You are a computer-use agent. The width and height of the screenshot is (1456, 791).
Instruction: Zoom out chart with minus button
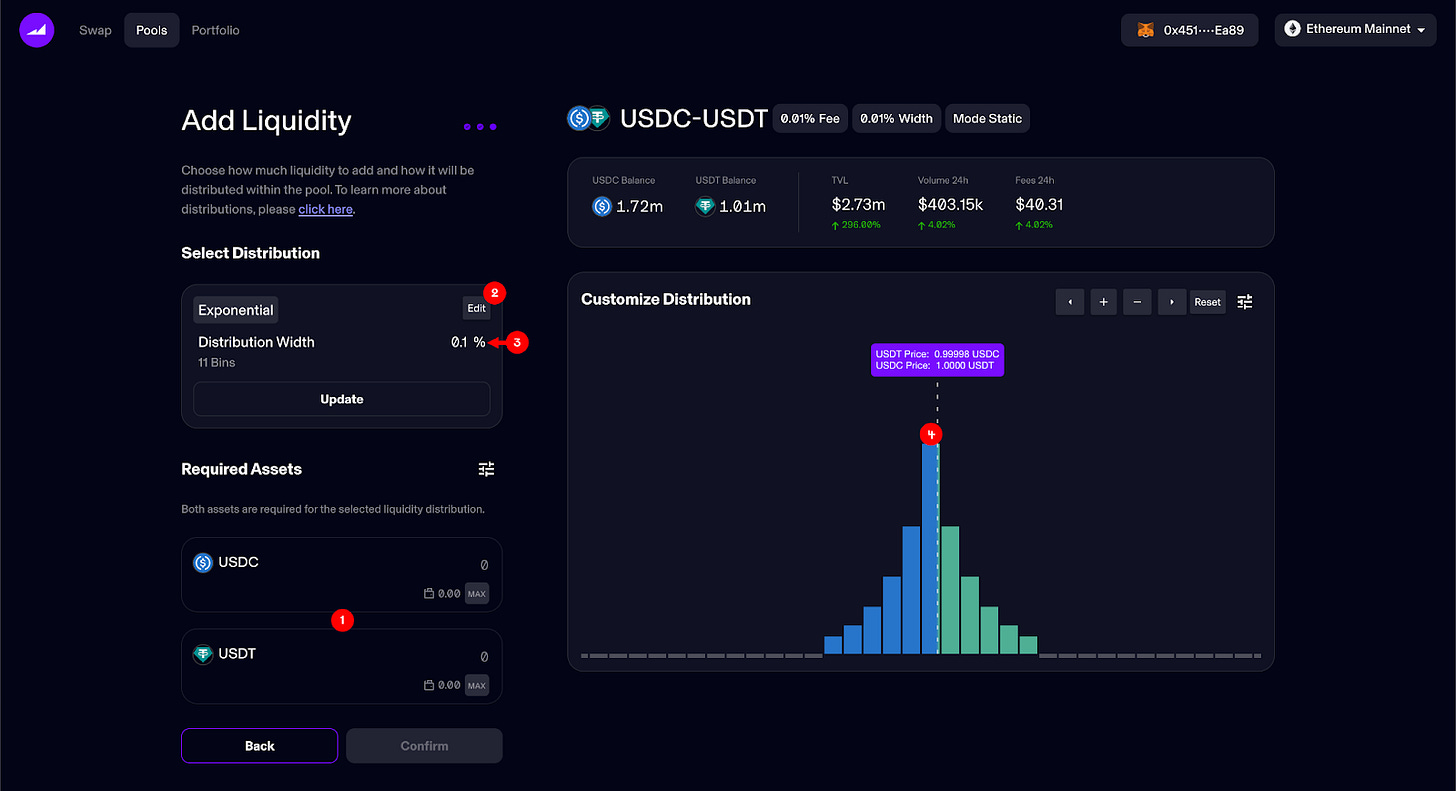point(1137,302)
